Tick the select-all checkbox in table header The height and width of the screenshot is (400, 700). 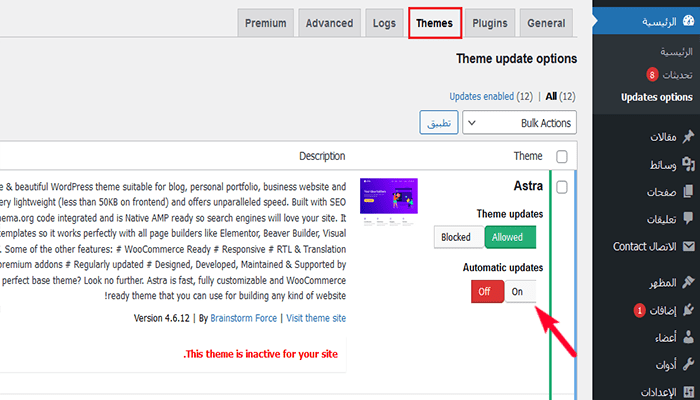[561, 156]
